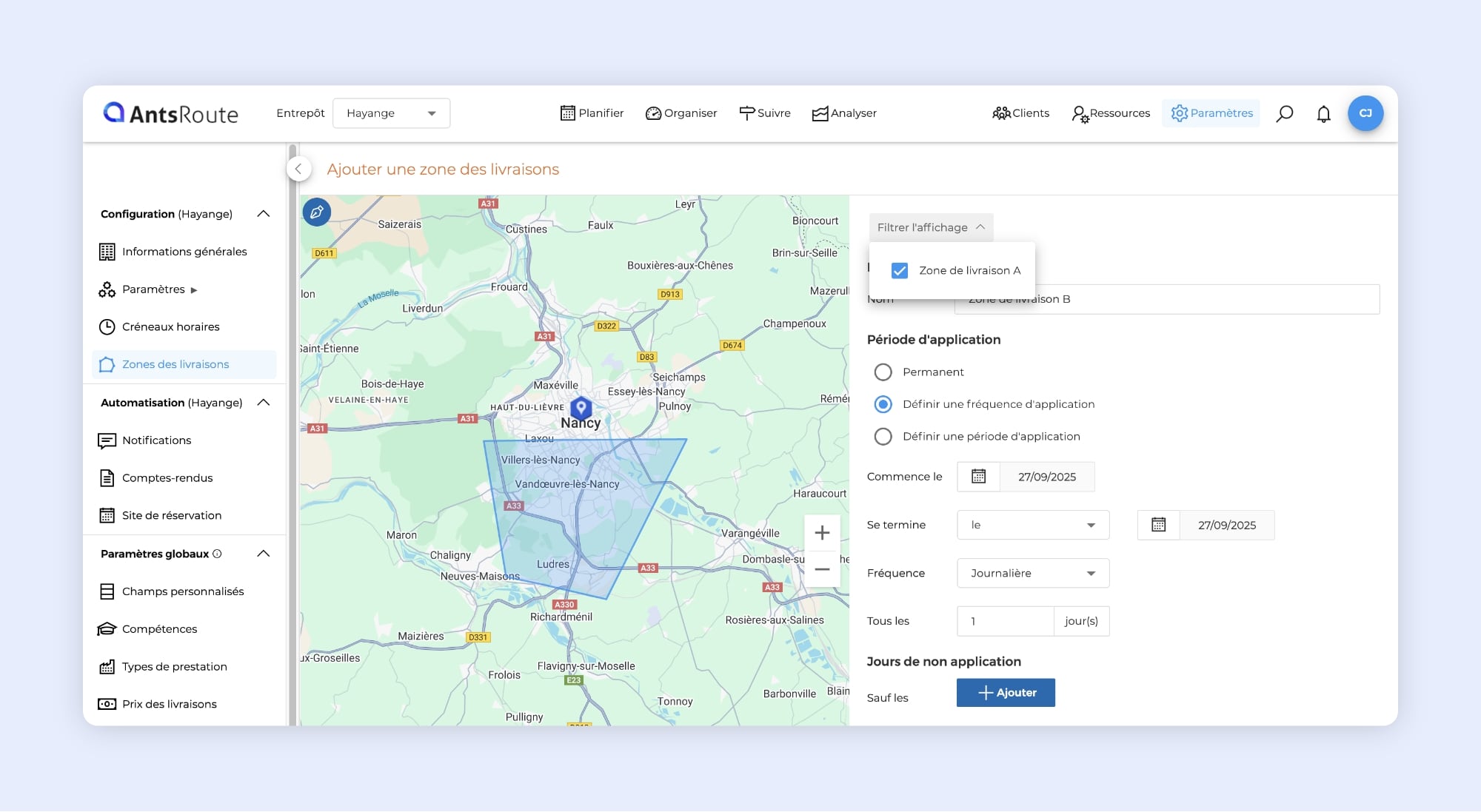
Task: Open the search magnifier icon
Action: tap(1284, 113)
